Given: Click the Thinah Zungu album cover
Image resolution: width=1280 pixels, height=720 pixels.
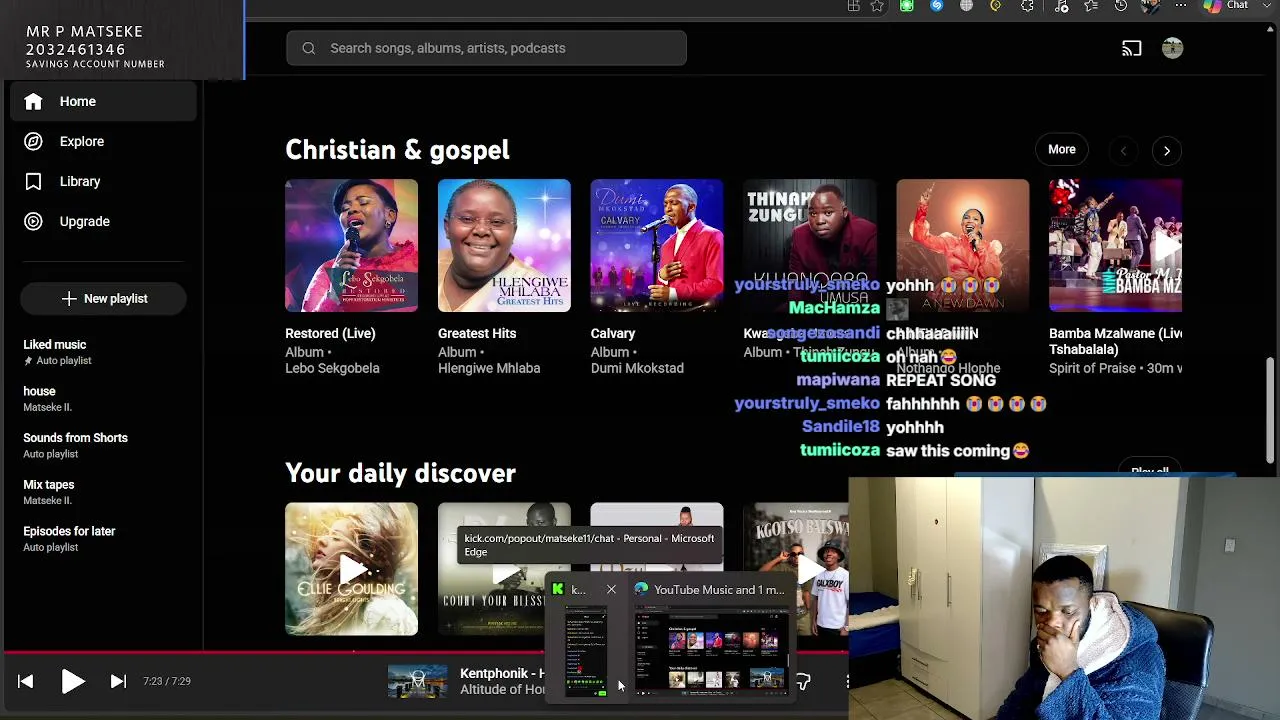Looking at the screenshot, I should click(809, 246).
